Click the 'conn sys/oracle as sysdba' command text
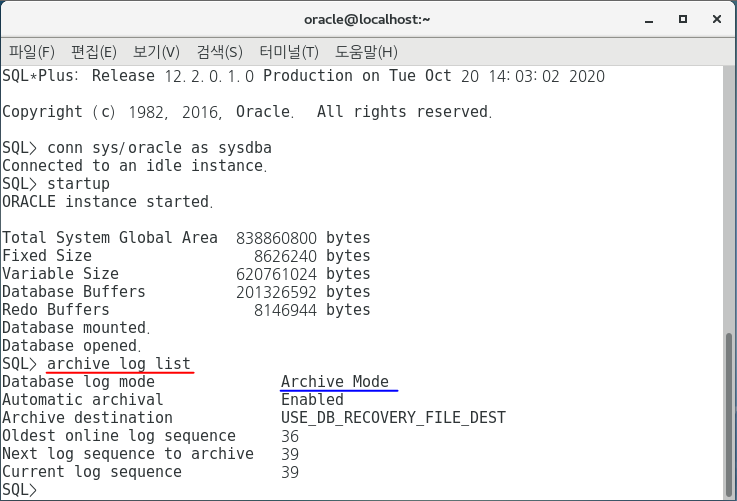Image resolution: width=737 pixels, height=501 pixels. click(159, 148)
